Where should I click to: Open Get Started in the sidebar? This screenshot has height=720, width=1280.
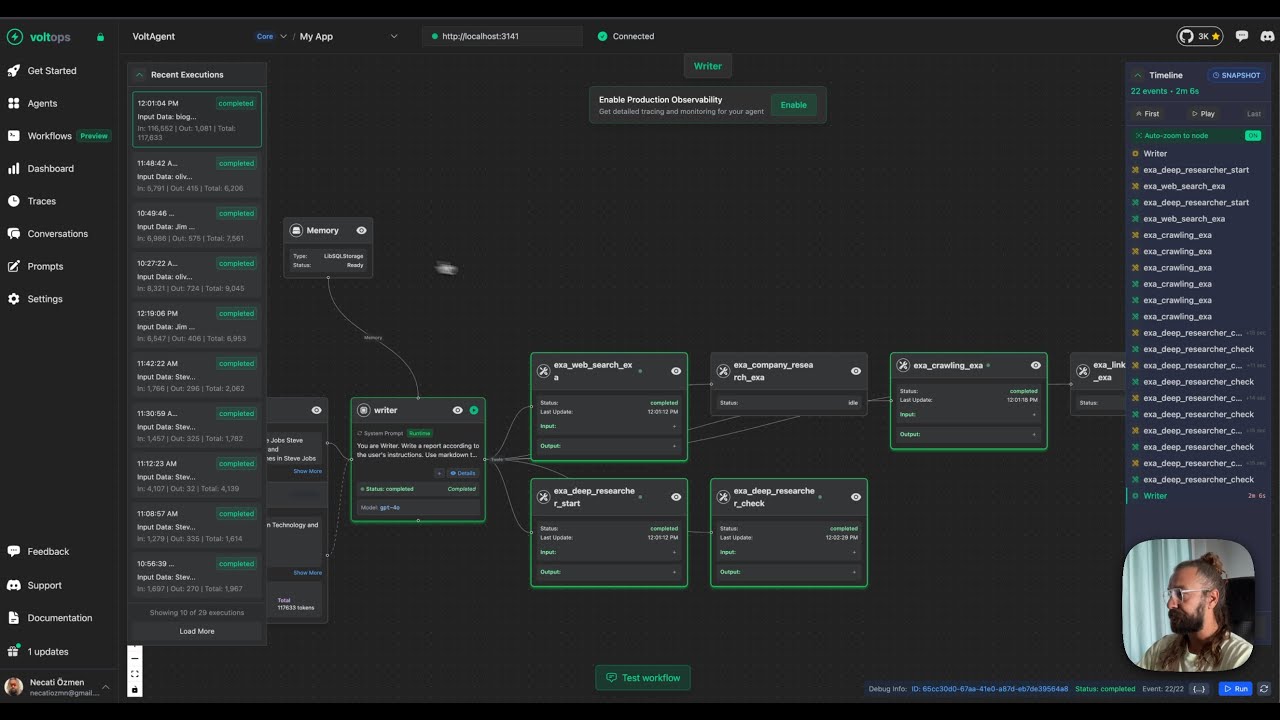[x=52, y=71]
